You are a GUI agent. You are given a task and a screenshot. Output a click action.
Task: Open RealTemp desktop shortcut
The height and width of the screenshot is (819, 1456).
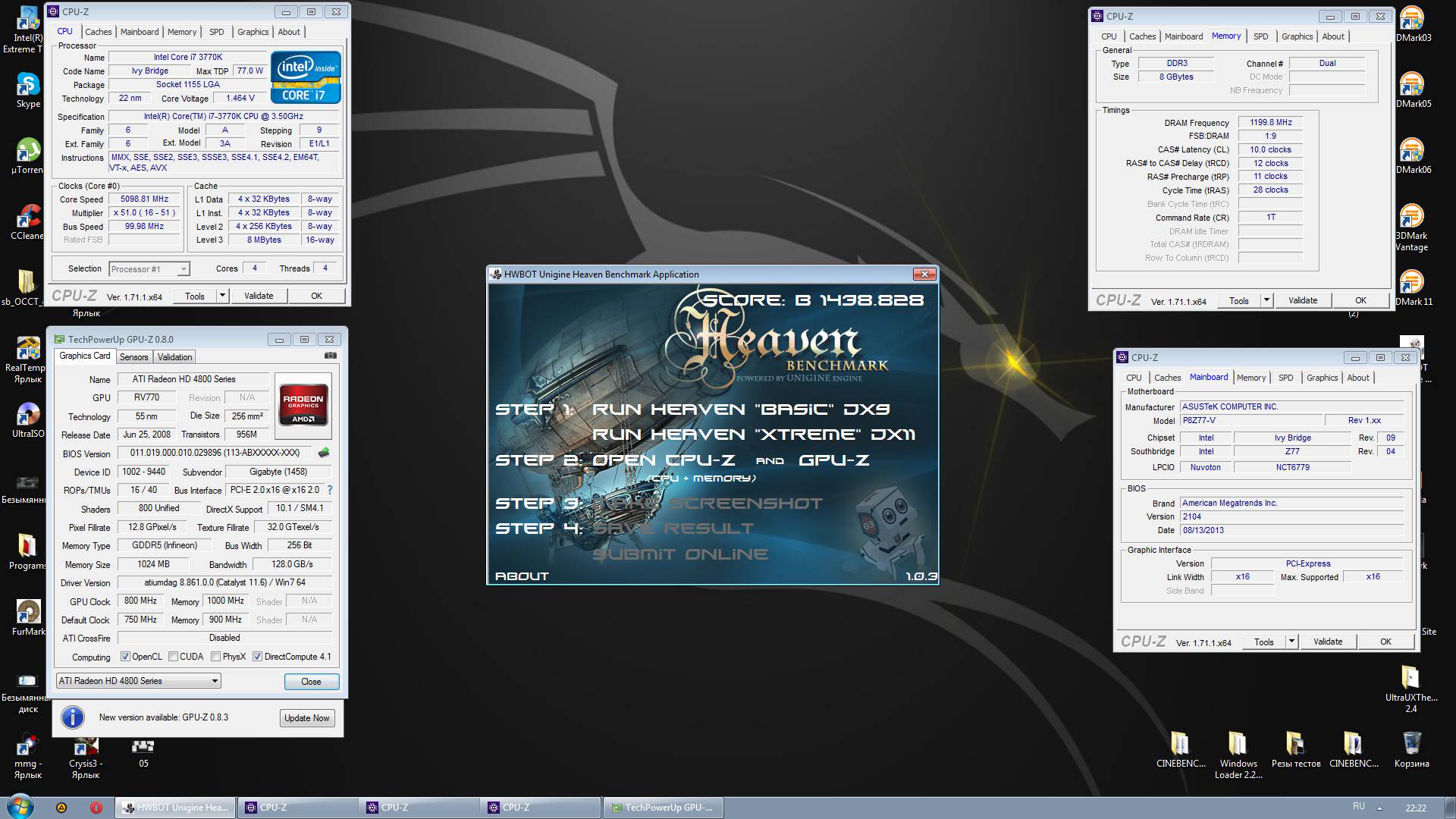(x=28, y=360)
